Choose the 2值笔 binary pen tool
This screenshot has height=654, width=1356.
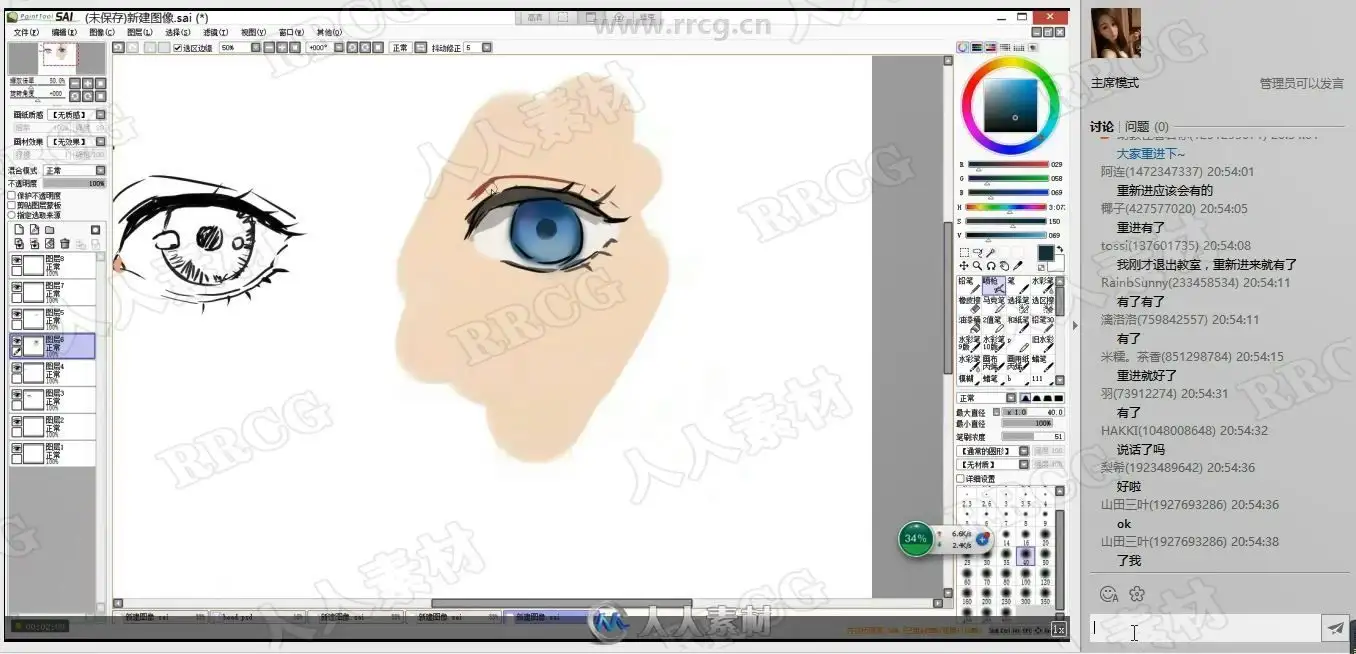click(994, 324)
